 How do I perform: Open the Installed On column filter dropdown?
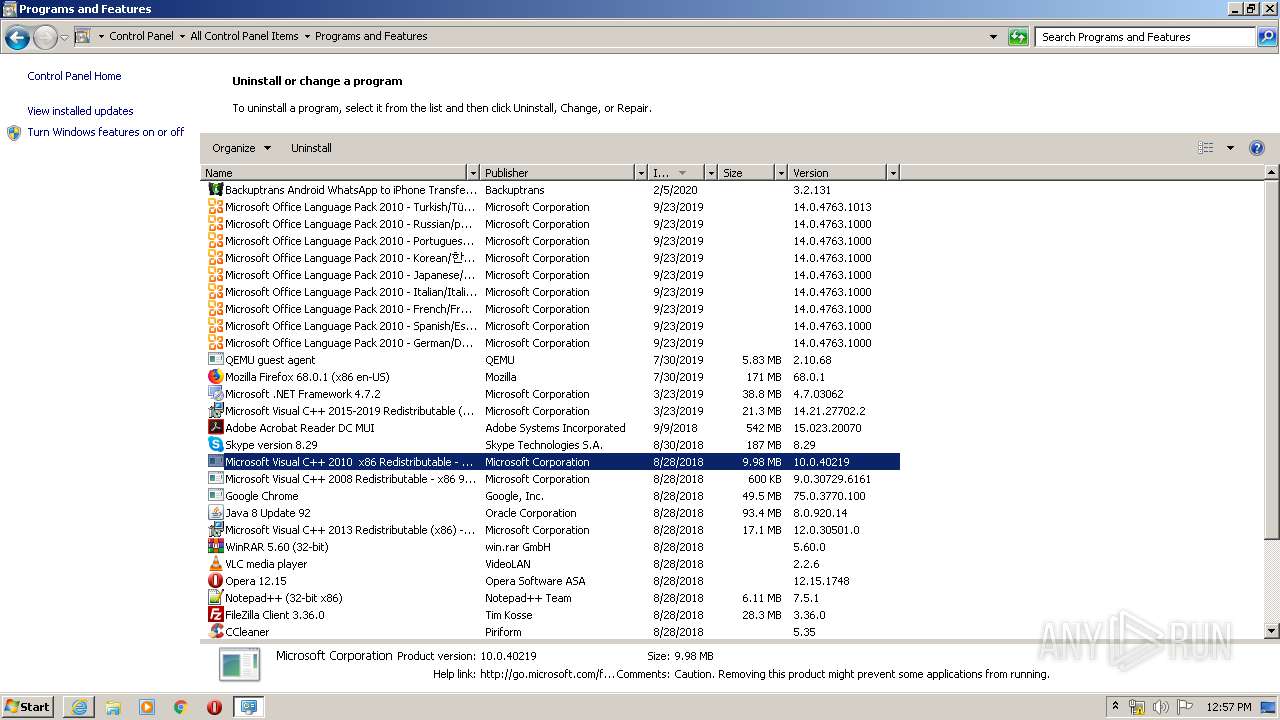click(711, 173)
